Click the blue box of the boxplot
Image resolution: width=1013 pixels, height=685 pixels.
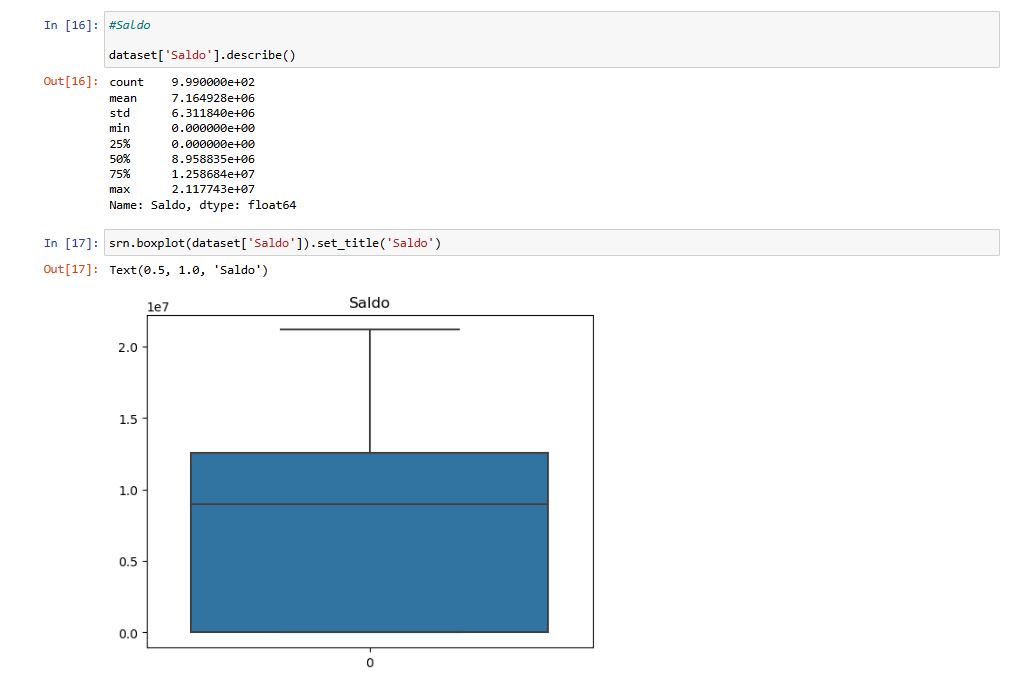[x=369, y=570]
